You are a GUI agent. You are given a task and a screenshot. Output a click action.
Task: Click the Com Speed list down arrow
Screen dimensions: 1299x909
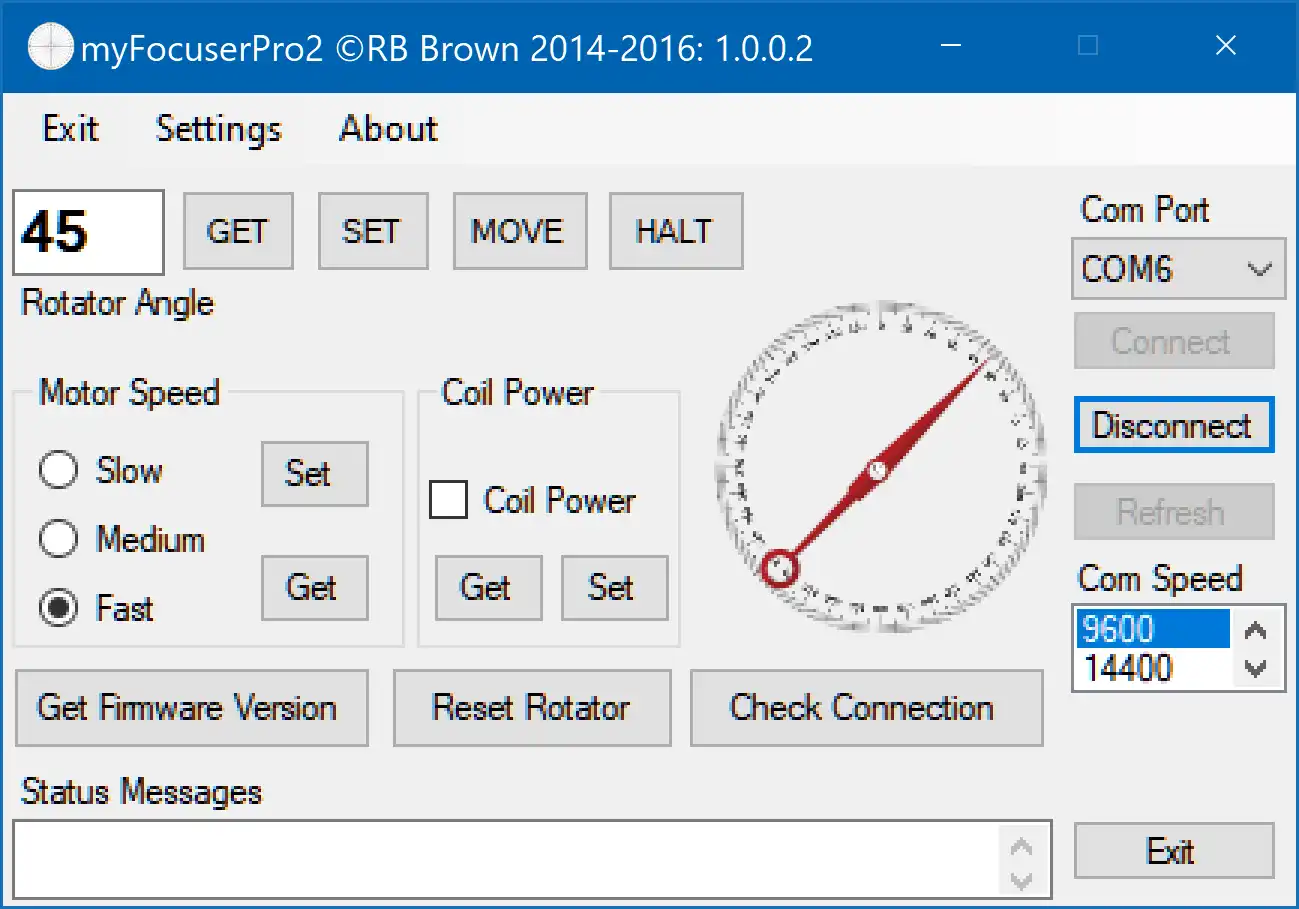(x=1257, y=668)
